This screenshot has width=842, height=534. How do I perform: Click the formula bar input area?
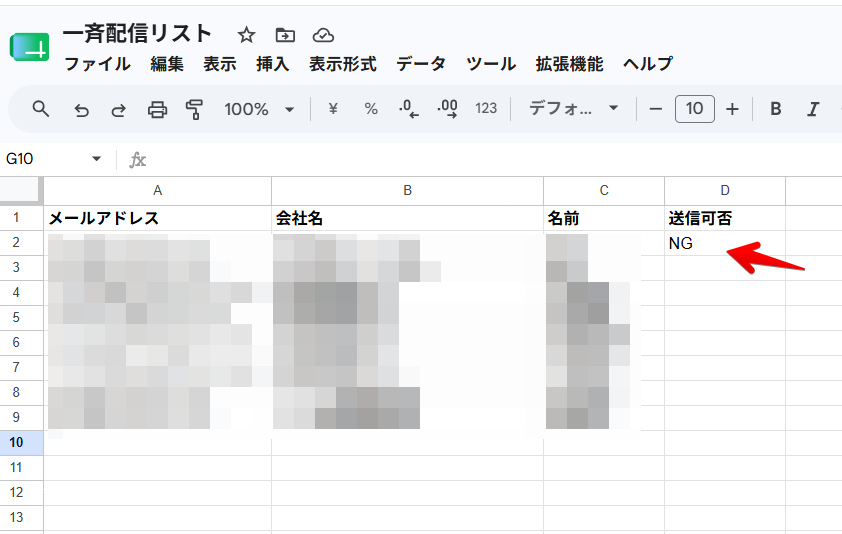[494, 160]
